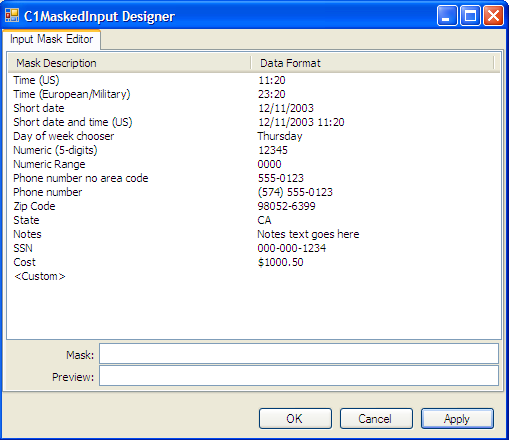Click the C1MaskedInput Designer title bar icon
Screen dimensions: 509x440
12,15
